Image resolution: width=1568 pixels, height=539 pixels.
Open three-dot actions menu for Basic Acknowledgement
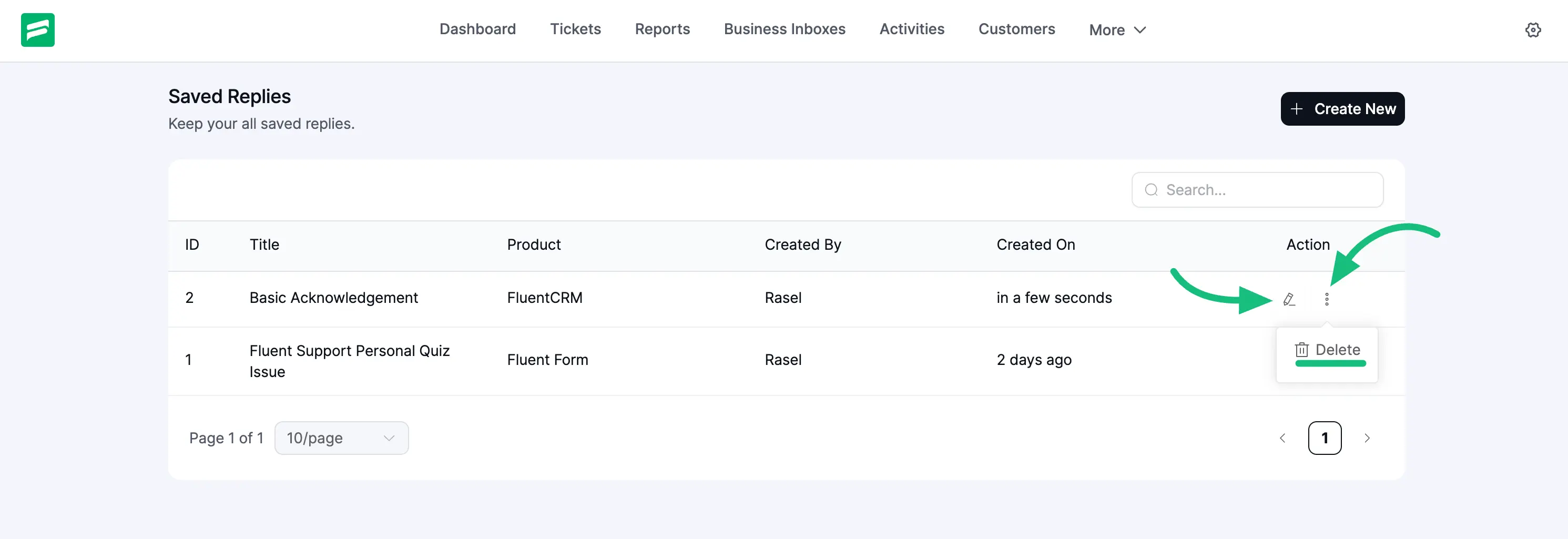(1326, 299)
